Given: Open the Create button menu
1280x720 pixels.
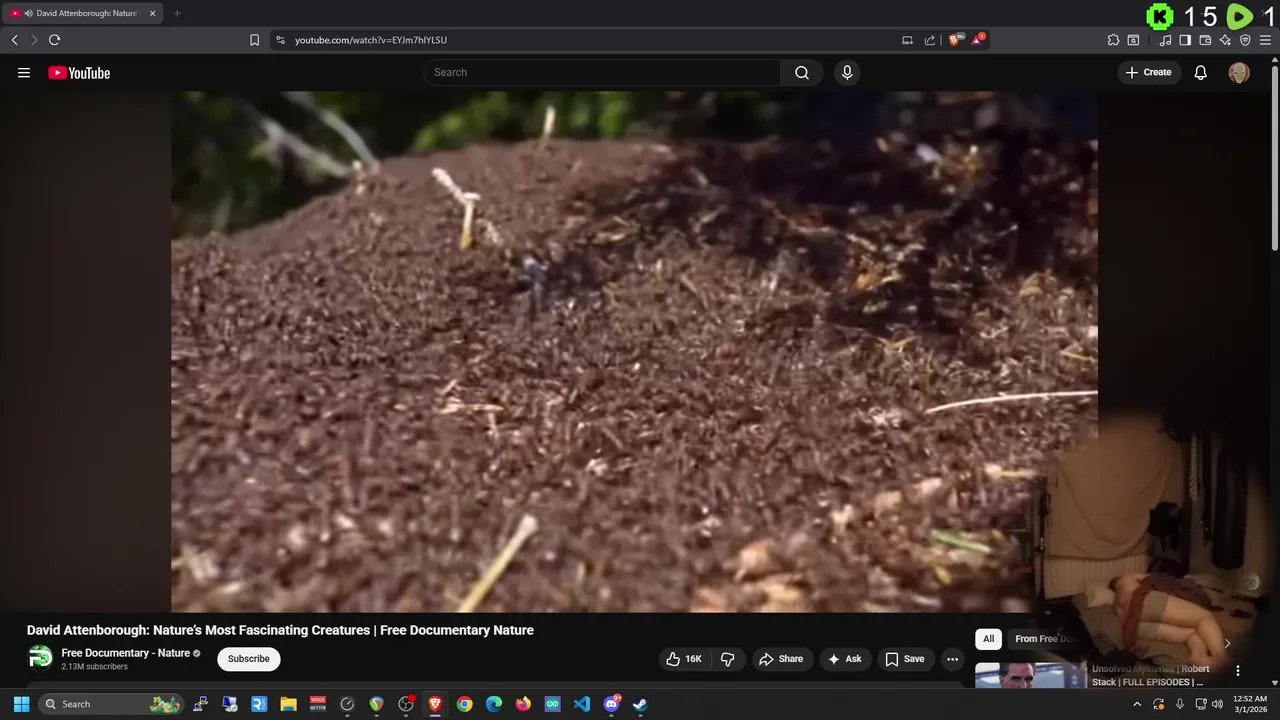Looking at the screenshot, I should (x=1148, y=72).
